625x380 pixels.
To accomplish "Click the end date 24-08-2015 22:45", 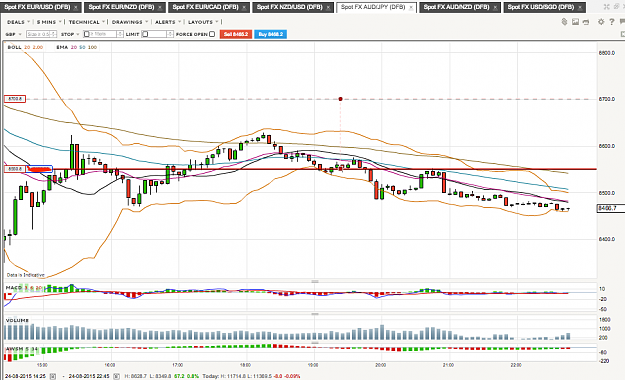I will 89,376.
